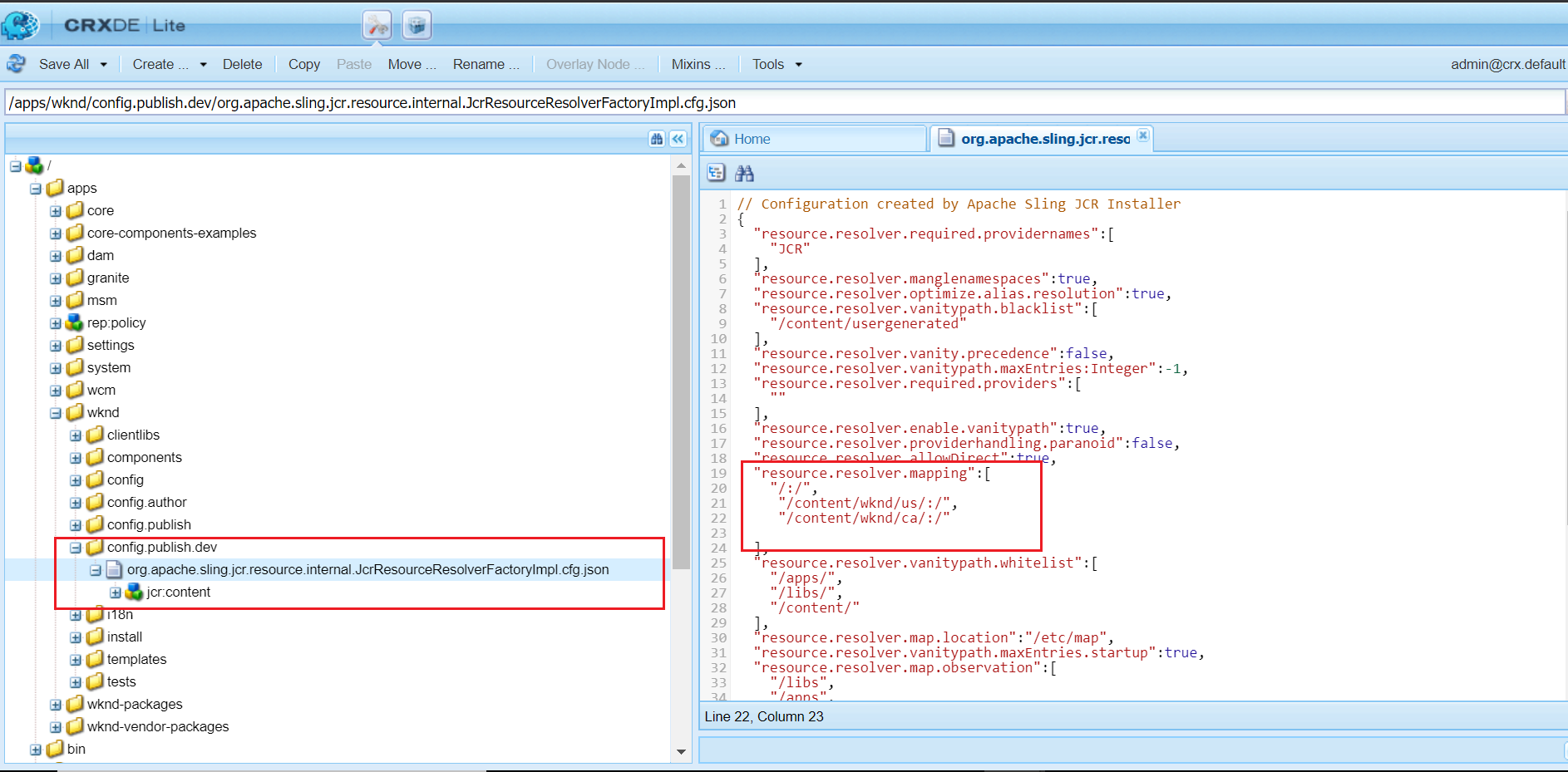Click the tree panel scroll up arrow

(681, 165)
